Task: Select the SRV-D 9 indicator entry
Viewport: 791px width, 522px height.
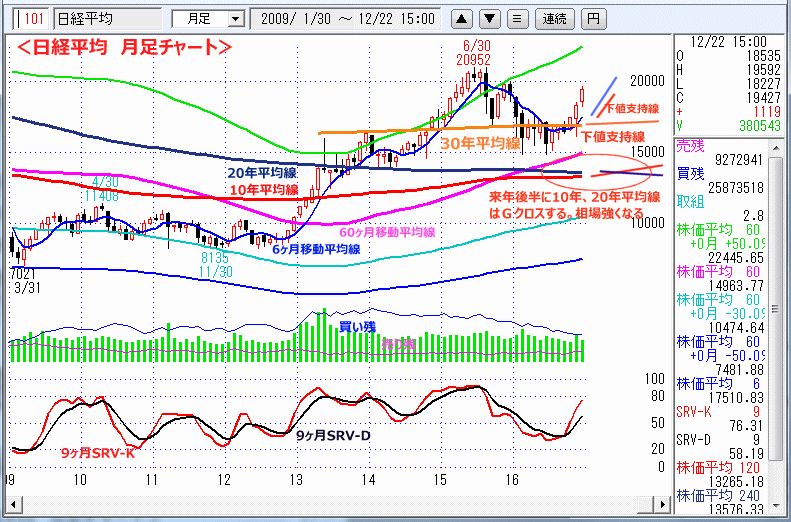Action: (718, 440)
